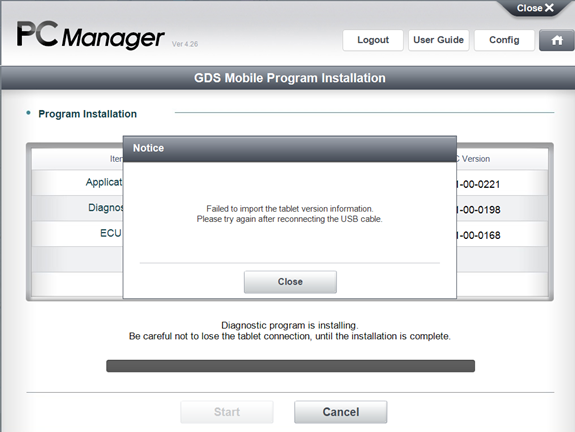Click the Notice dialog title bar

tap(290, 149)
